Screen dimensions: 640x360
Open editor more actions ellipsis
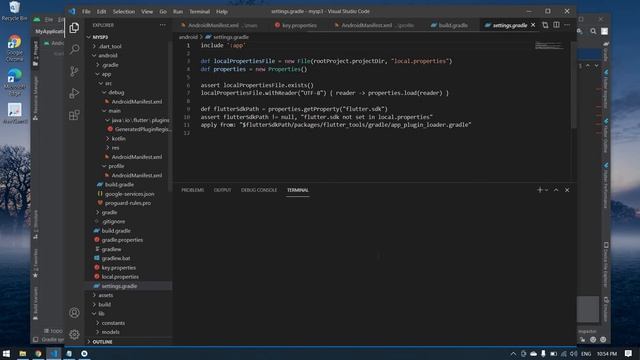pos(567,25)
